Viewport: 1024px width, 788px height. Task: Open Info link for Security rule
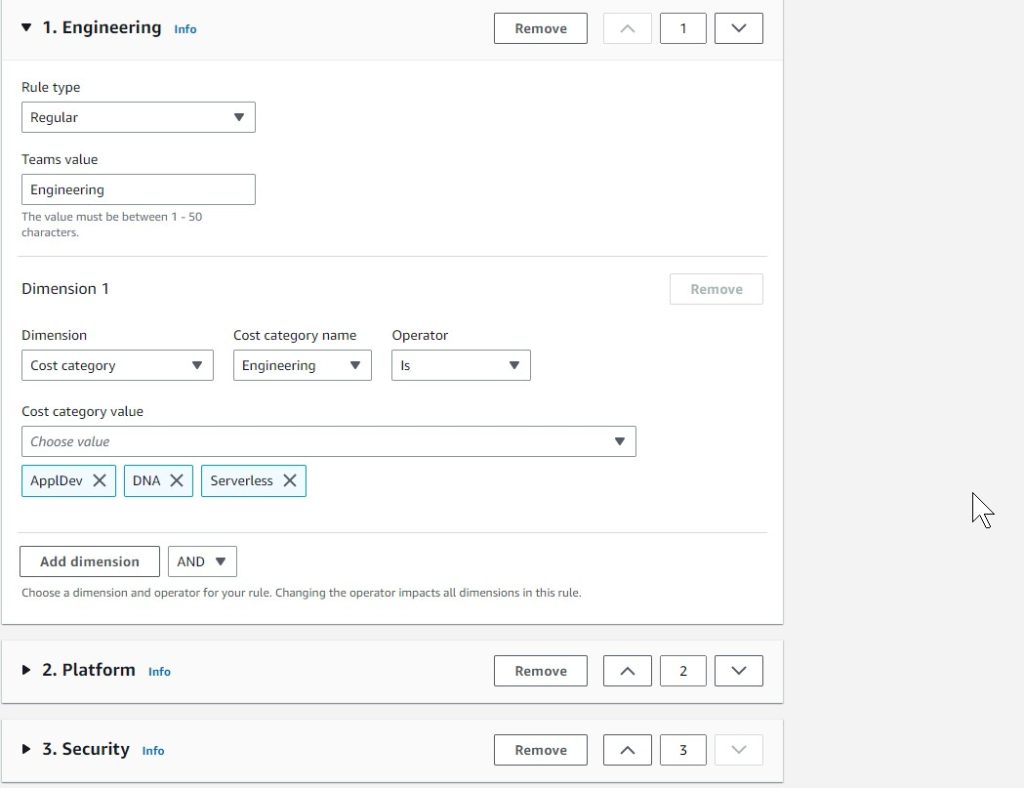point(153,750)
